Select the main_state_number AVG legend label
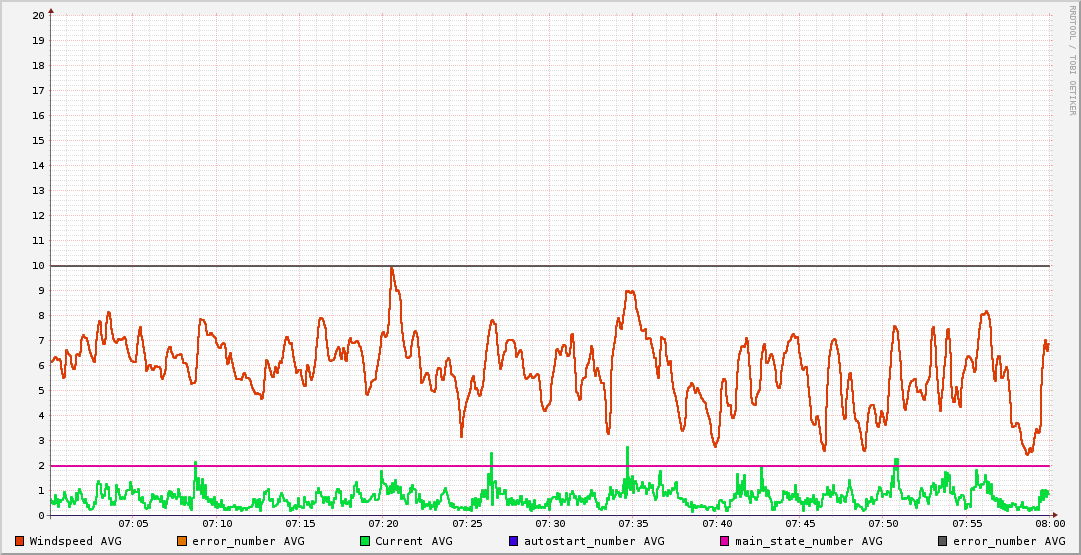This screenshot has width=1081, height=555. point(808,541)
